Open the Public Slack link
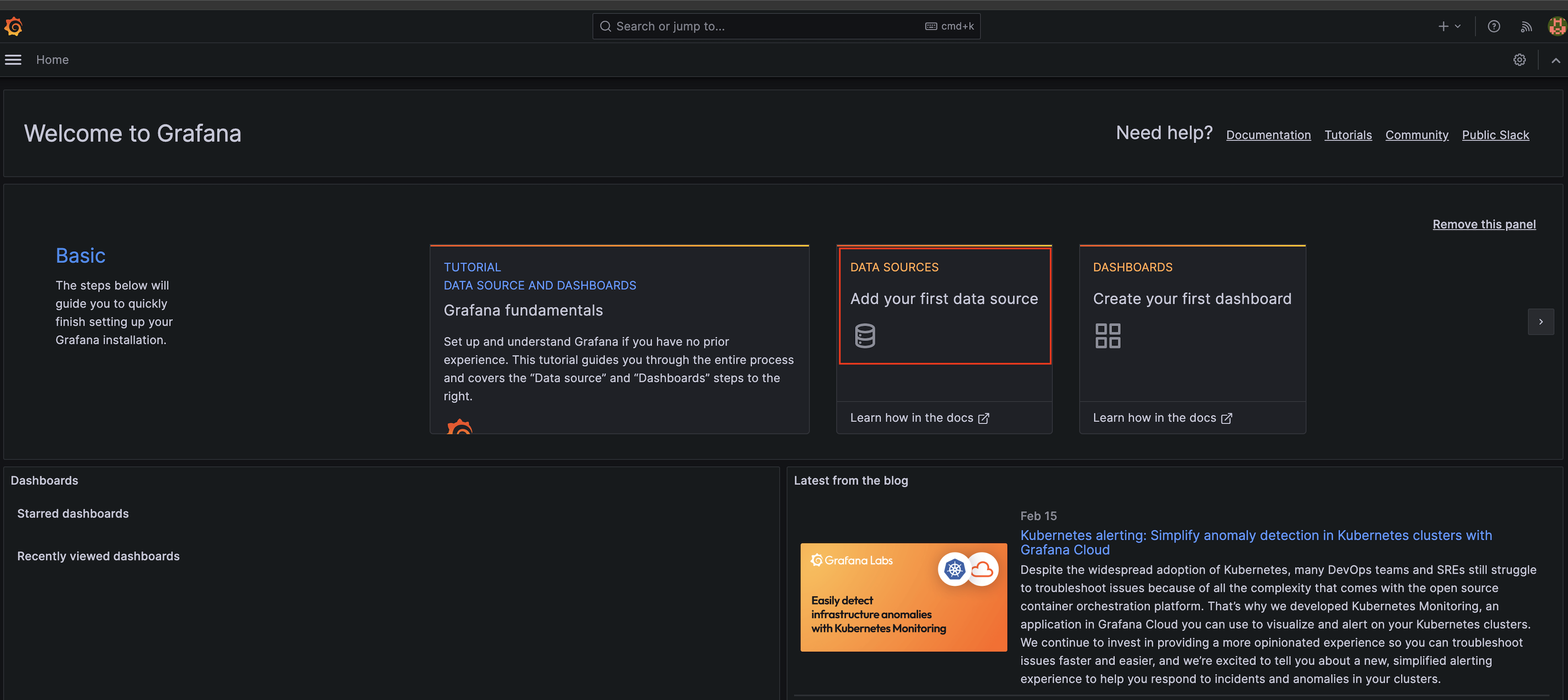 1495,135
